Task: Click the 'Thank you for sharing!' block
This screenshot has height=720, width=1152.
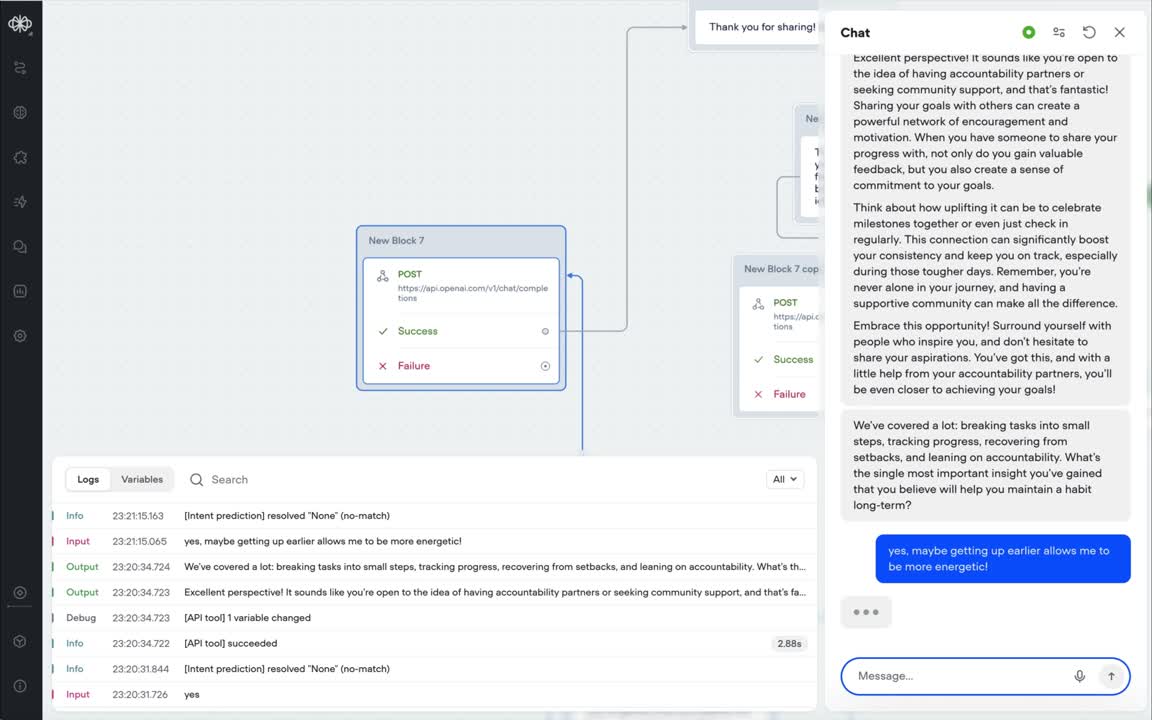Action: (x=757, y=27)
